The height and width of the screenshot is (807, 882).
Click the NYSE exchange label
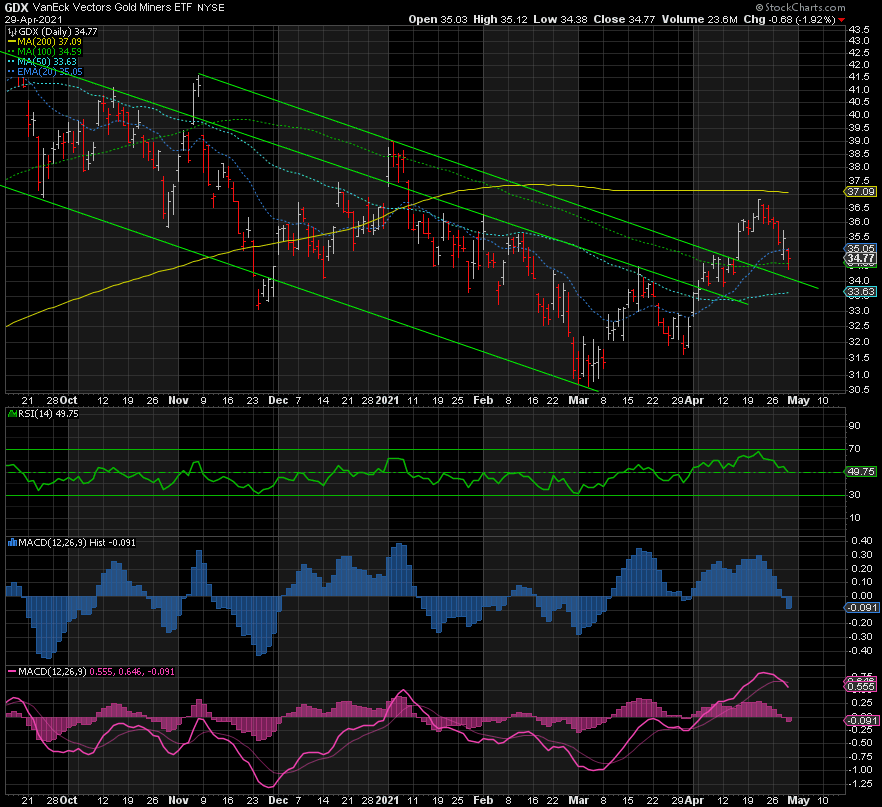[211, 8]
